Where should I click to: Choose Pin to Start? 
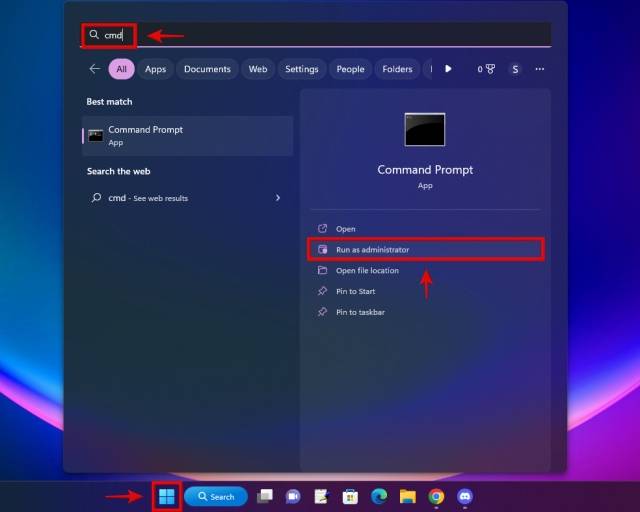(425, 291)
